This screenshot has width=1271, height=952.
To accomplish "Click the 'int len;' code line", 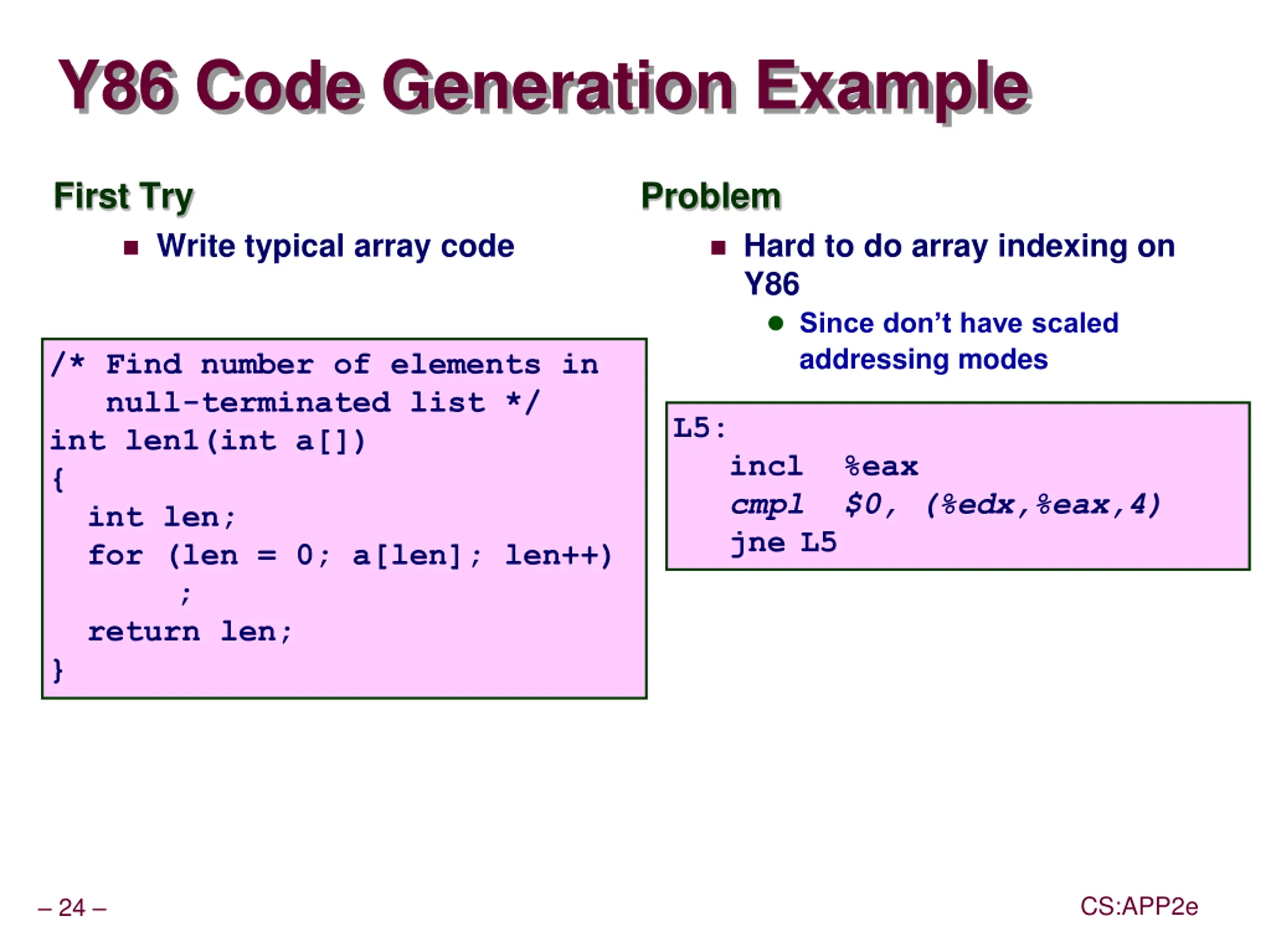I will coord(161,517).
